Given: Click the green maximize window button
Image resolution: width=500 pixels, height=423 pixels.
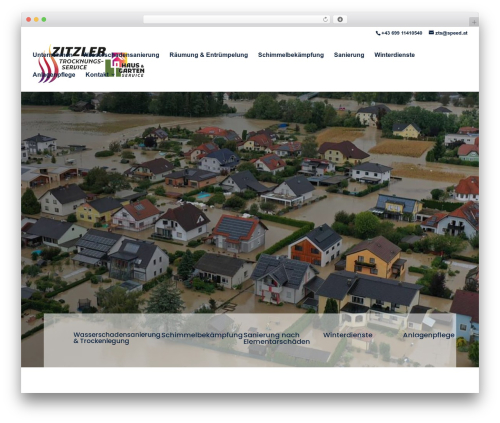Looking at the screenshot, I should 44,20.
